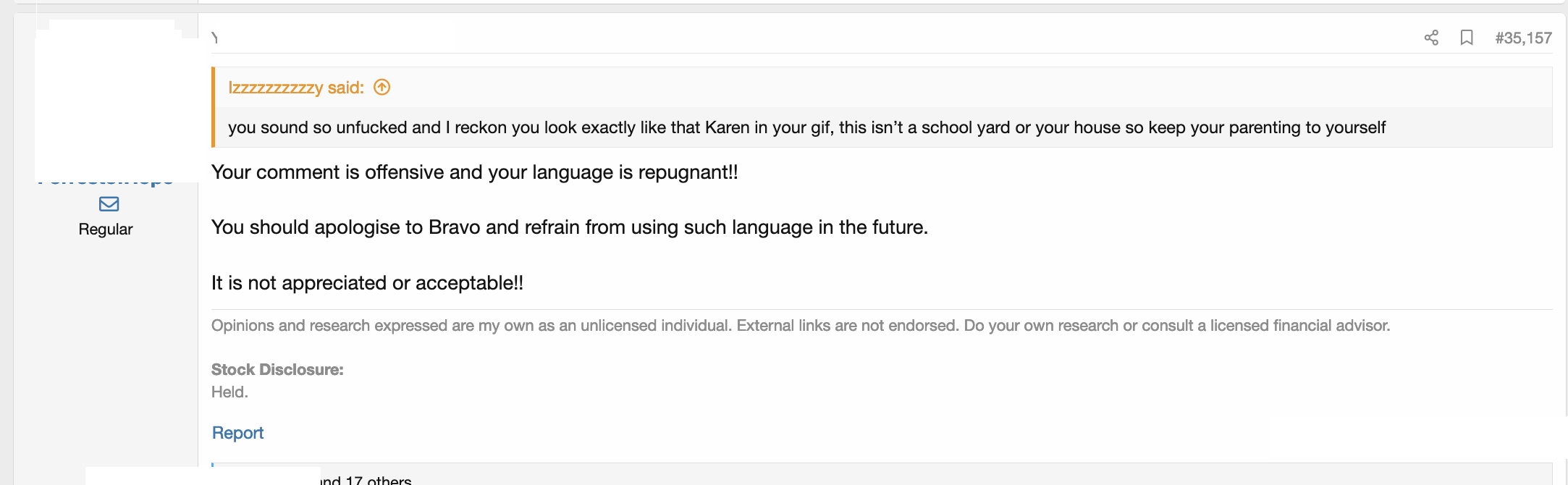Click the share post icon

(1431, 38)
